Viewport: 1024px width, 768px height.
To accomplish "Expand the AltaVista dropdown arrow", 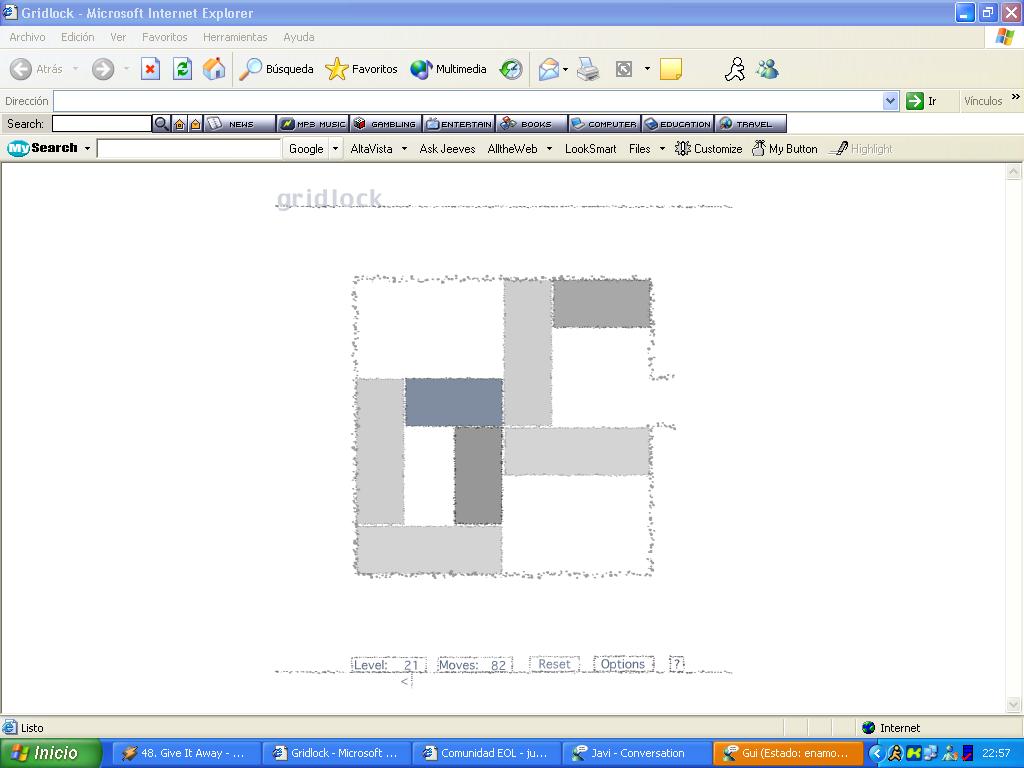I will pos(404,149).
